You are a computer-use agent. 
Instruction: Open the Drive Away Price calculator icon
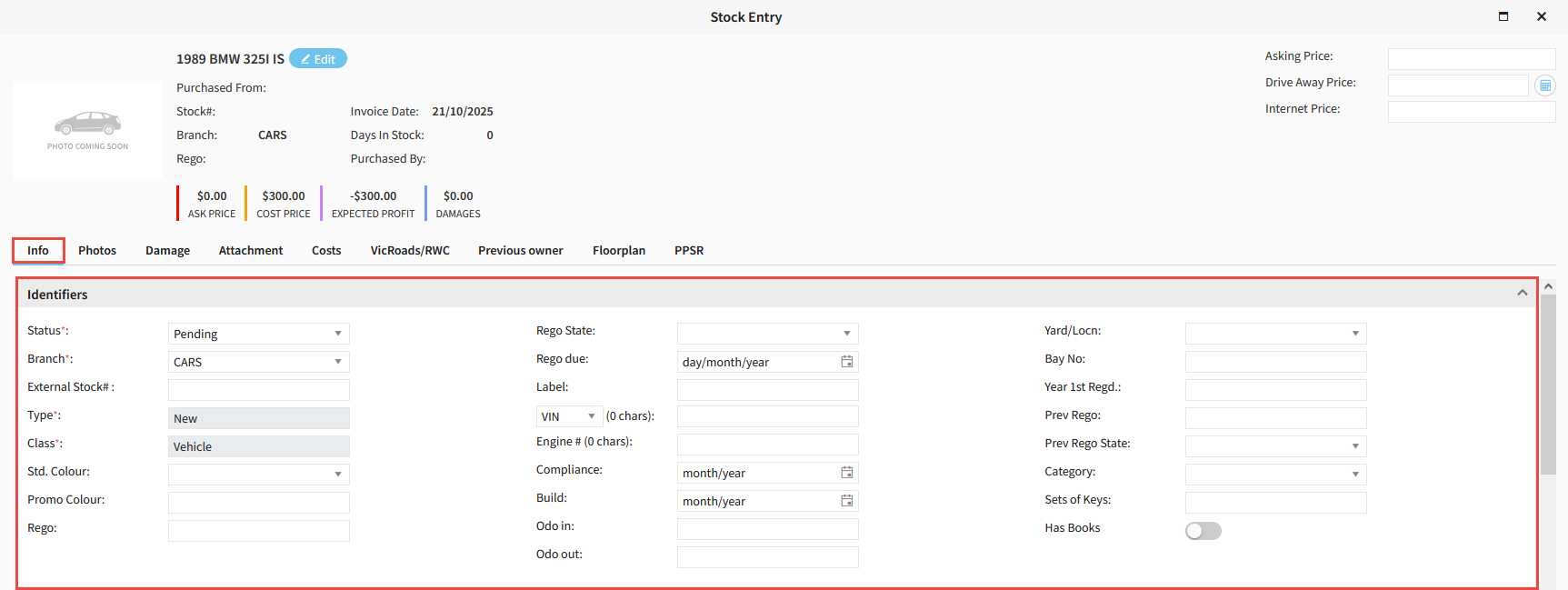pyautogui.click(x=1545, y=85)
